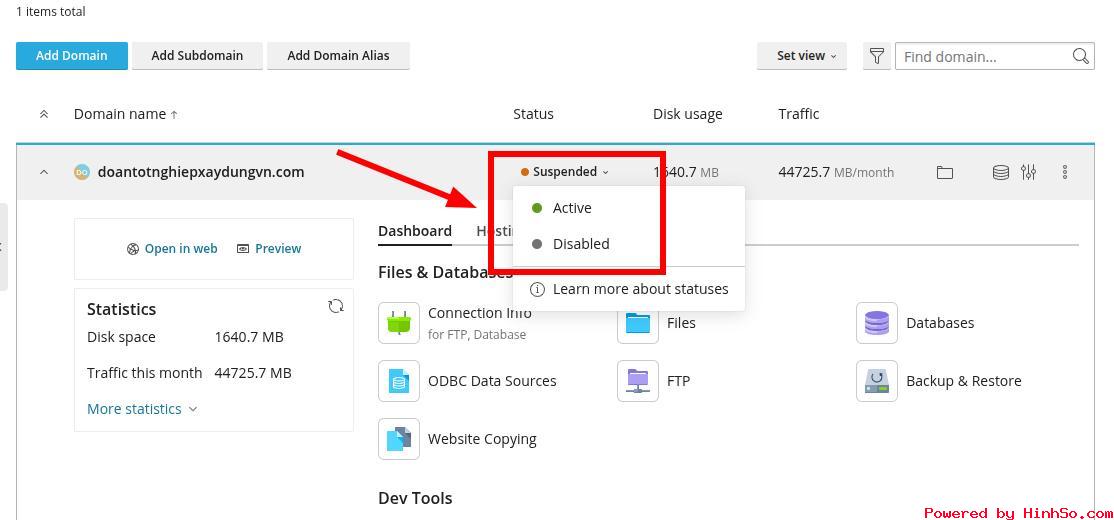
Task: Open the Connection Info icon
Action: click(398, 323)
